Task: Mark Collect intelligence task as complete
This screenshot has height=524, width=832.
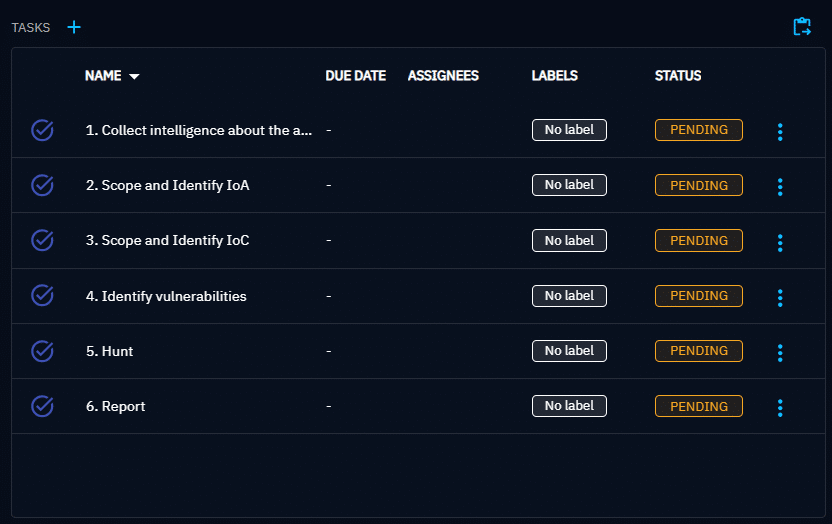Action: 42,130
